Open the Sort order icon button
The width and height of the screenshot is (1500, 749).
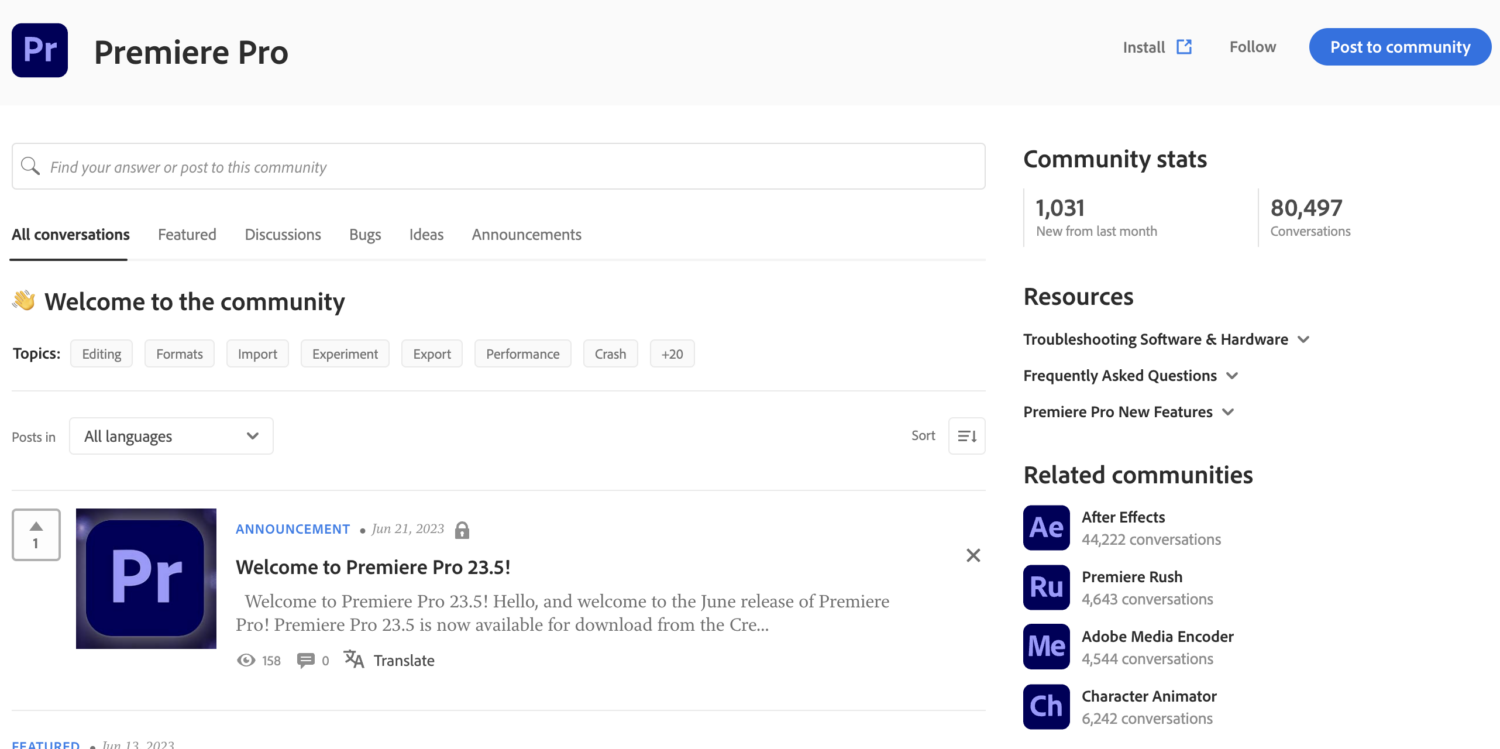pos(966,436)
